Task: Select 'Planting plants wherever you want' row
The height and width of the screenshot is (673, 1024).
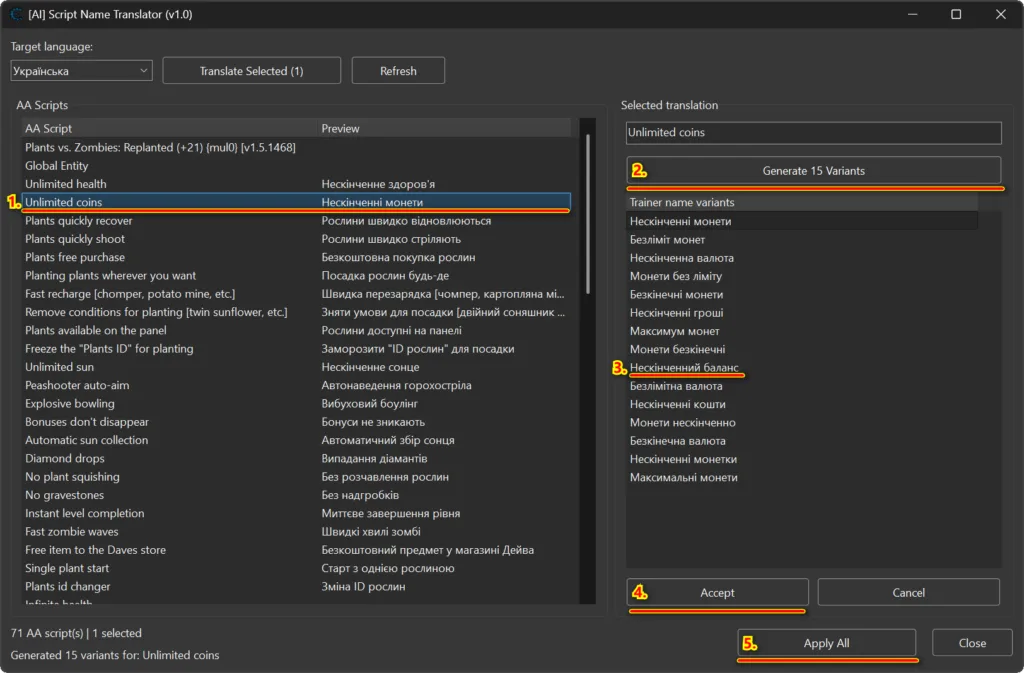Action: [x=296, y=275]
